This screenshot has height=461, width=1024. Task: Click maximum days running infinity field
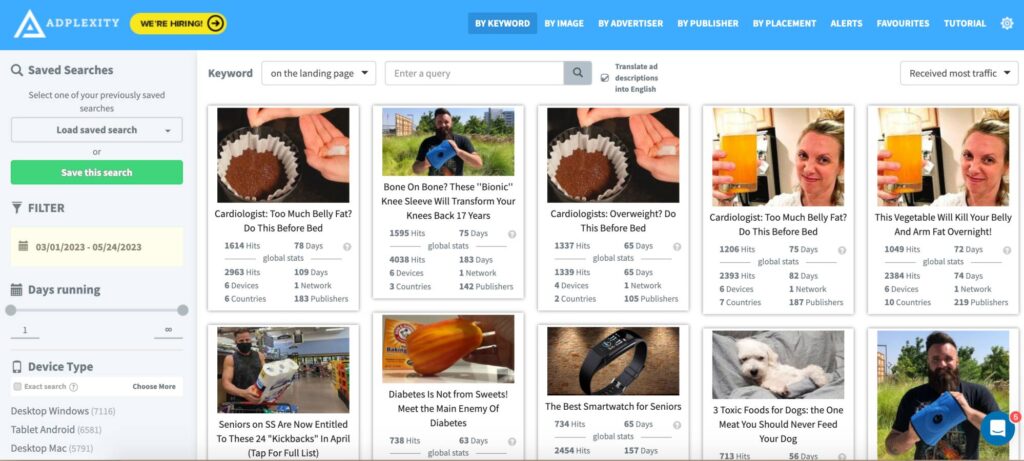tap(168, 330)
